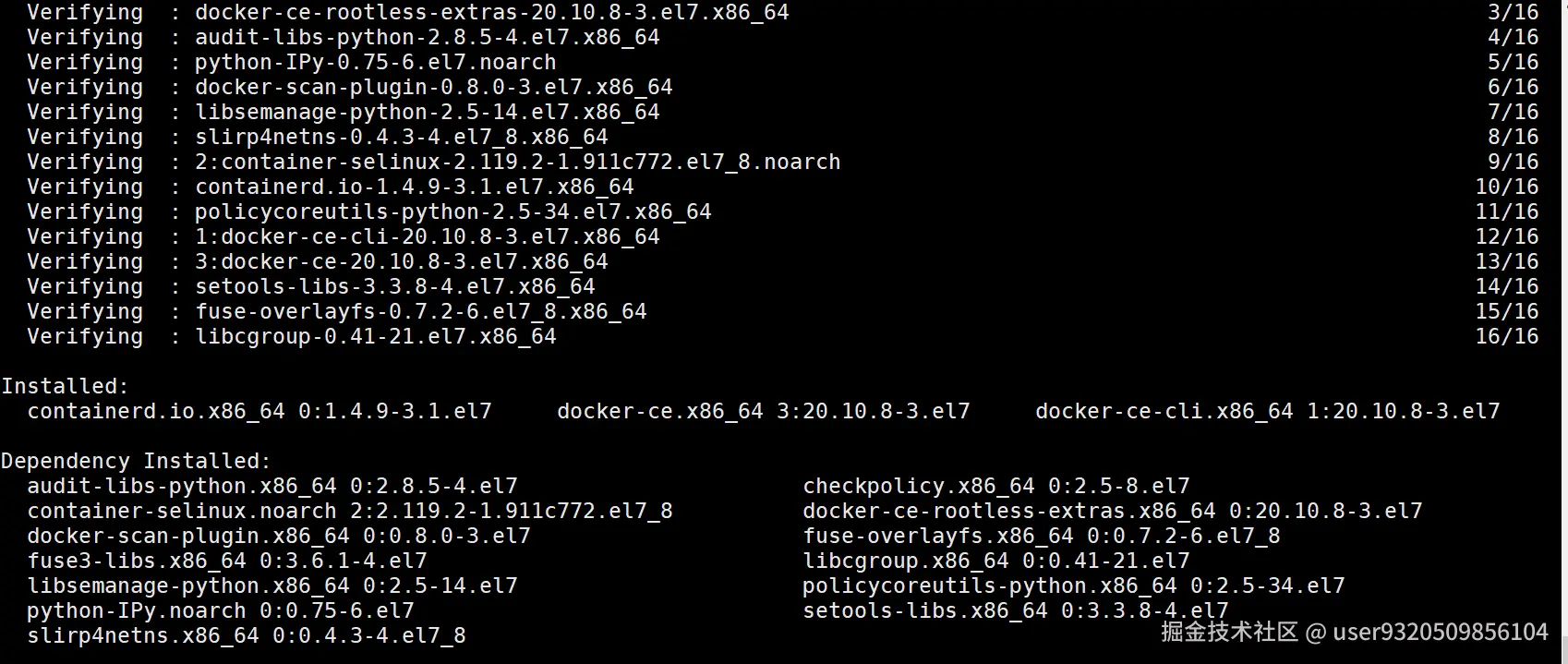Screen dimensions: 1568x664
Task: Click the 'Installed:' heading text
Action: coord(65,386)
